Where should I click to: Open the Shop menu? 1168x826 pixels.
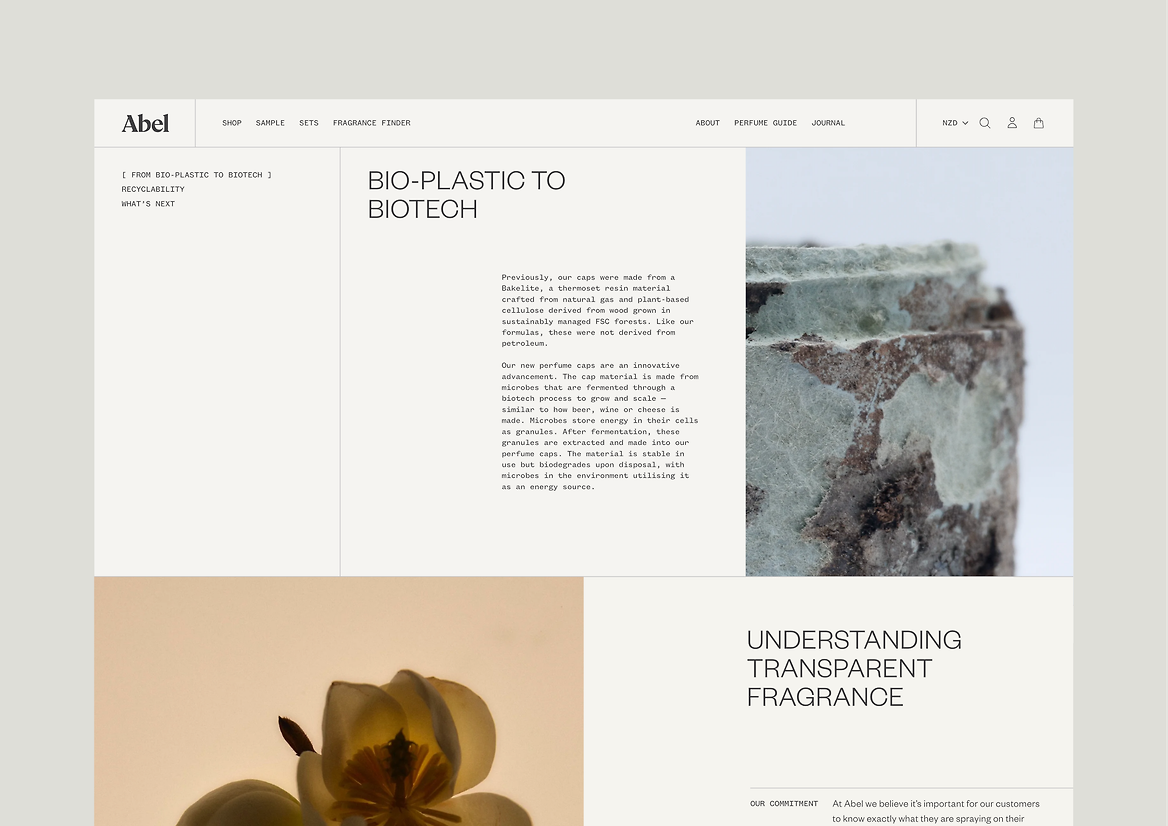pos(232,123)
